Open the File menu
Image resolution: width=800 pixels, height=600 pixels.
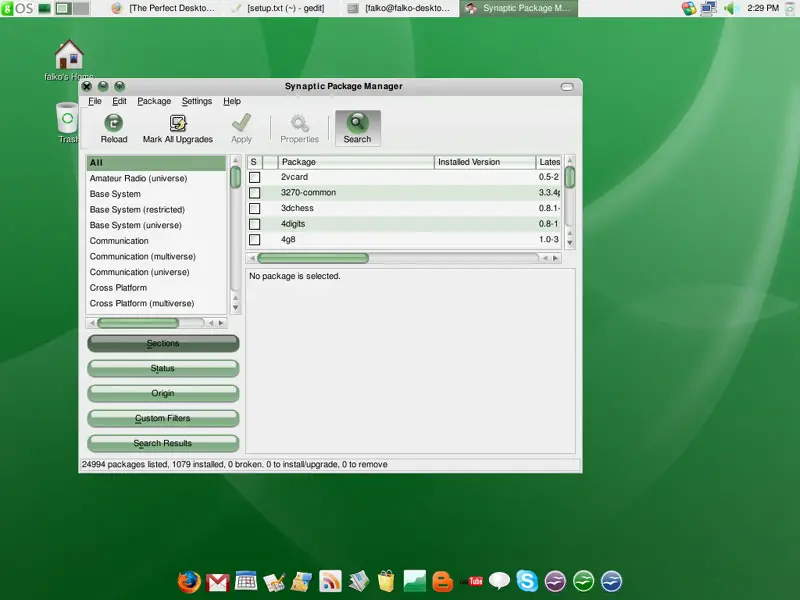point(95,101)
